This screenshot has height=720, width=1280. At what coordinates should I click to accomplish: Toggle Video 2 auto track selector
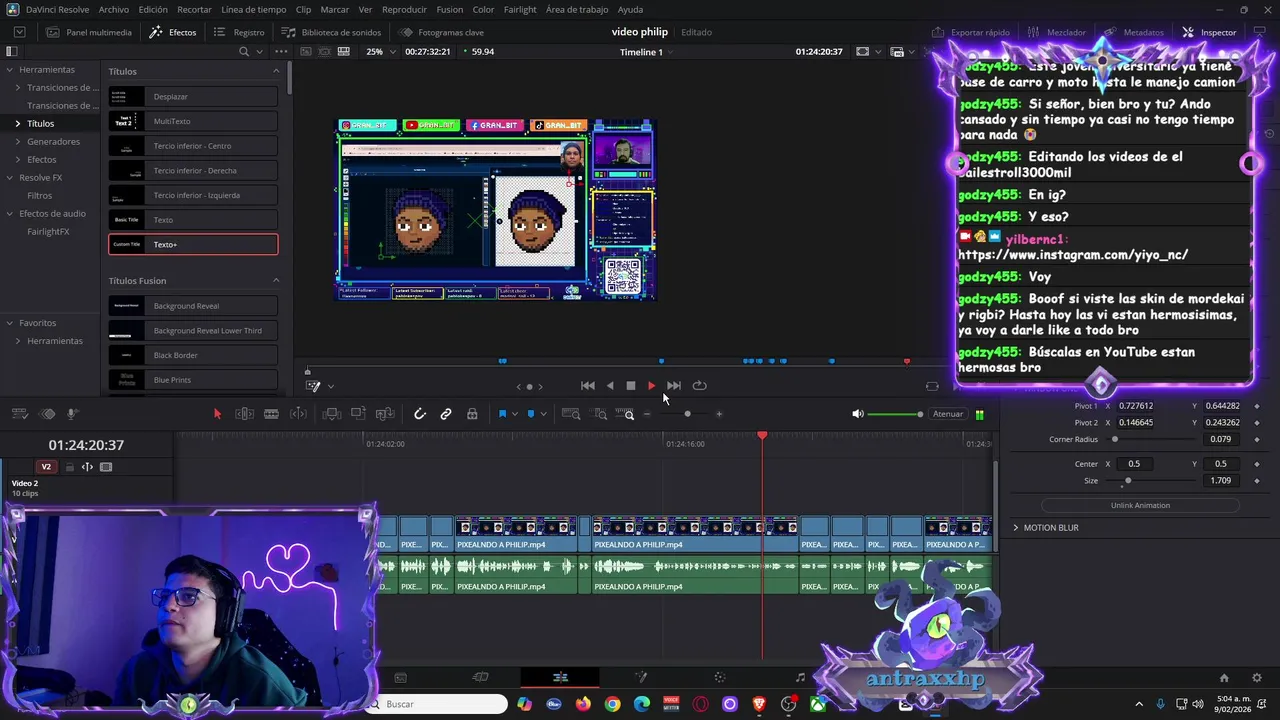pos(87,467)
